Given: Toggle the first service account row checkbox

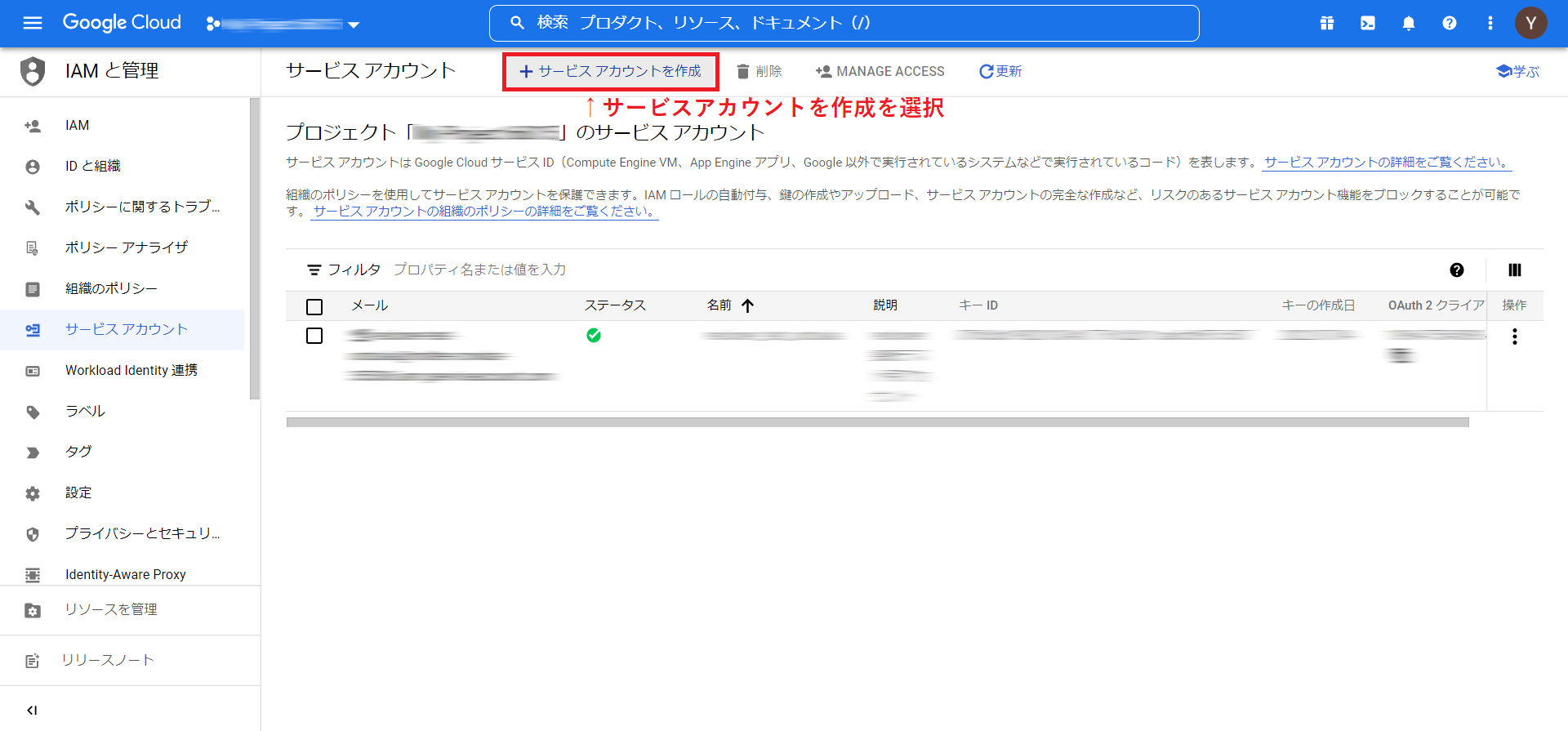Looking at the screenshot, I should 314,336.
